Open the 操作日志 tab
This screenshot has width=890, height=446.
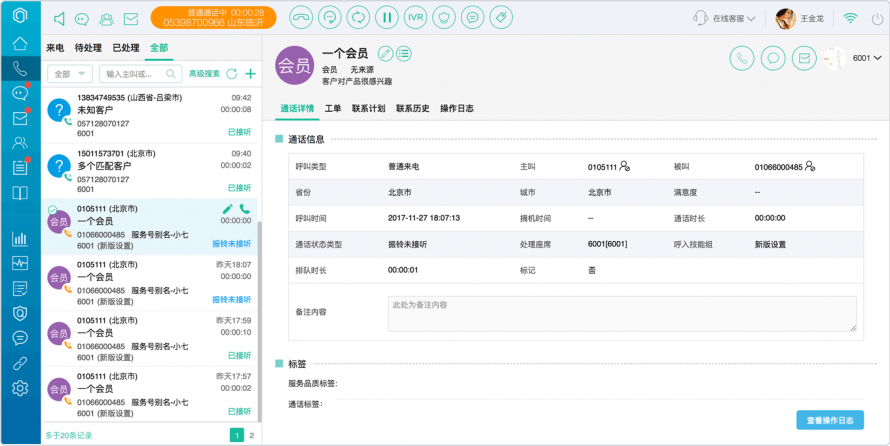coord(457,108)
